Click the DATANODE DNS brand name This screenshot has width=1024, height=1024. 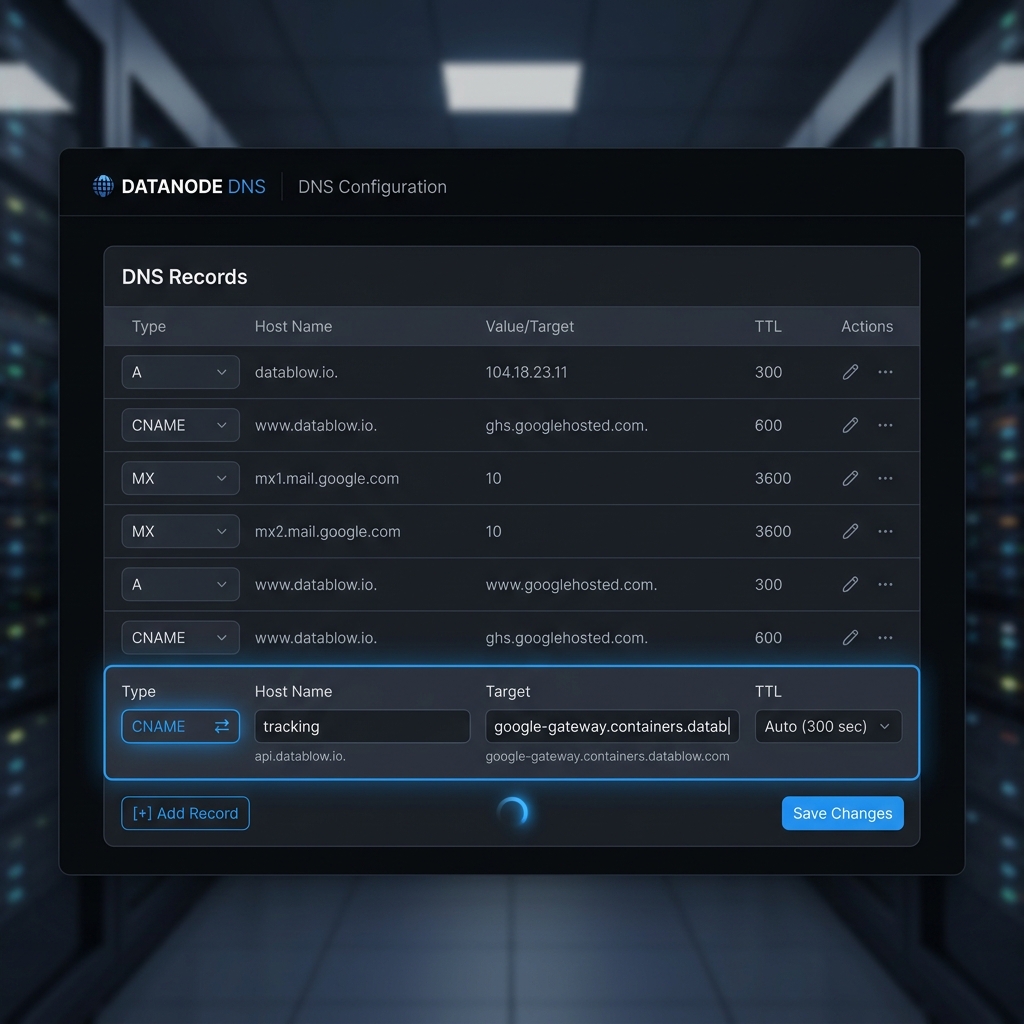[193, 187]
